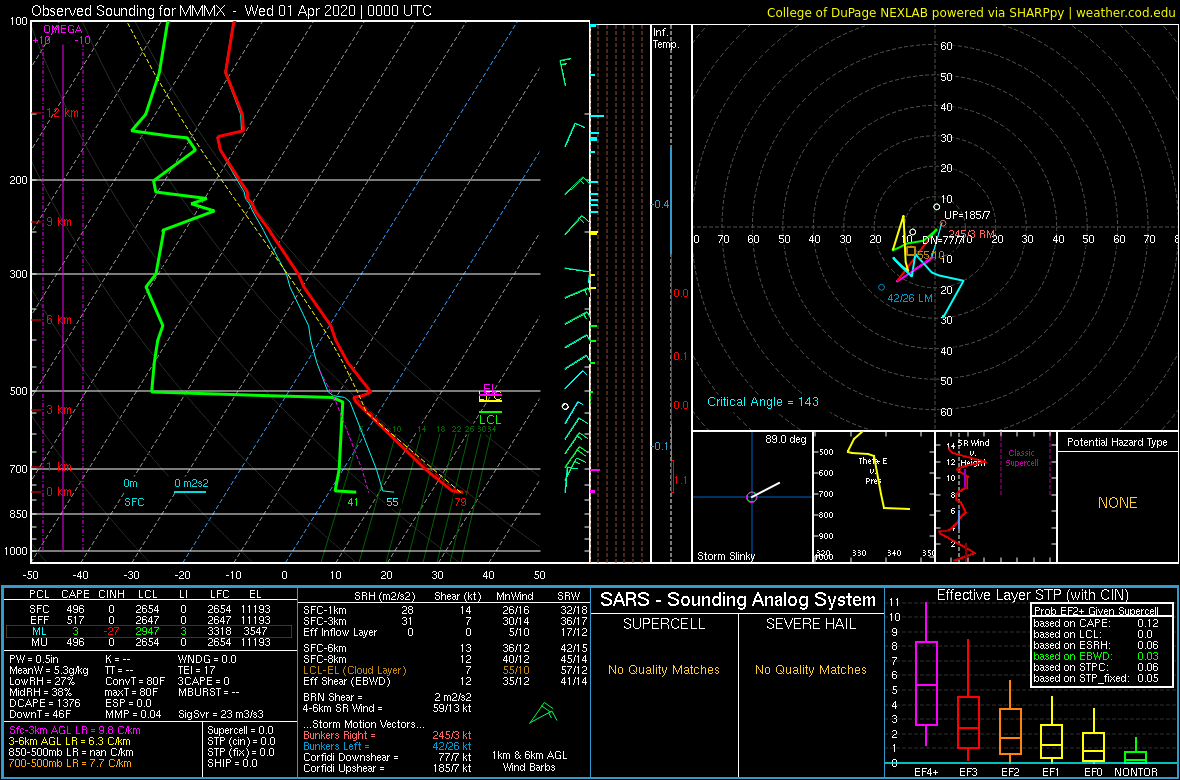Click the SFC-1km shear row
Image resolution: width=1180 pixels, height=780 pixels.
445,609
